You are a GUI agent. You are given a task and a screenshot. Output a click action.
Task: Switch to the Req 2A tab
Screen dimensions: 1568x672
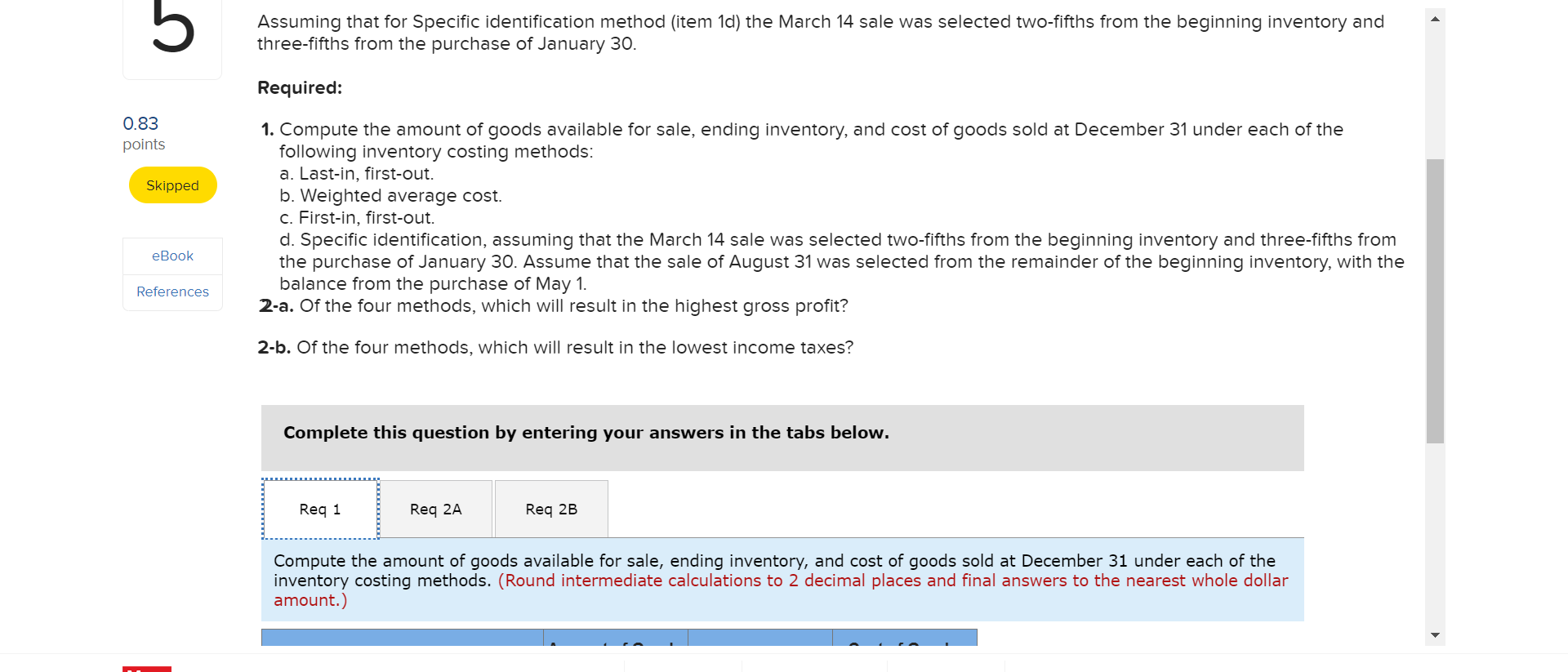click(x=437, y=509)
